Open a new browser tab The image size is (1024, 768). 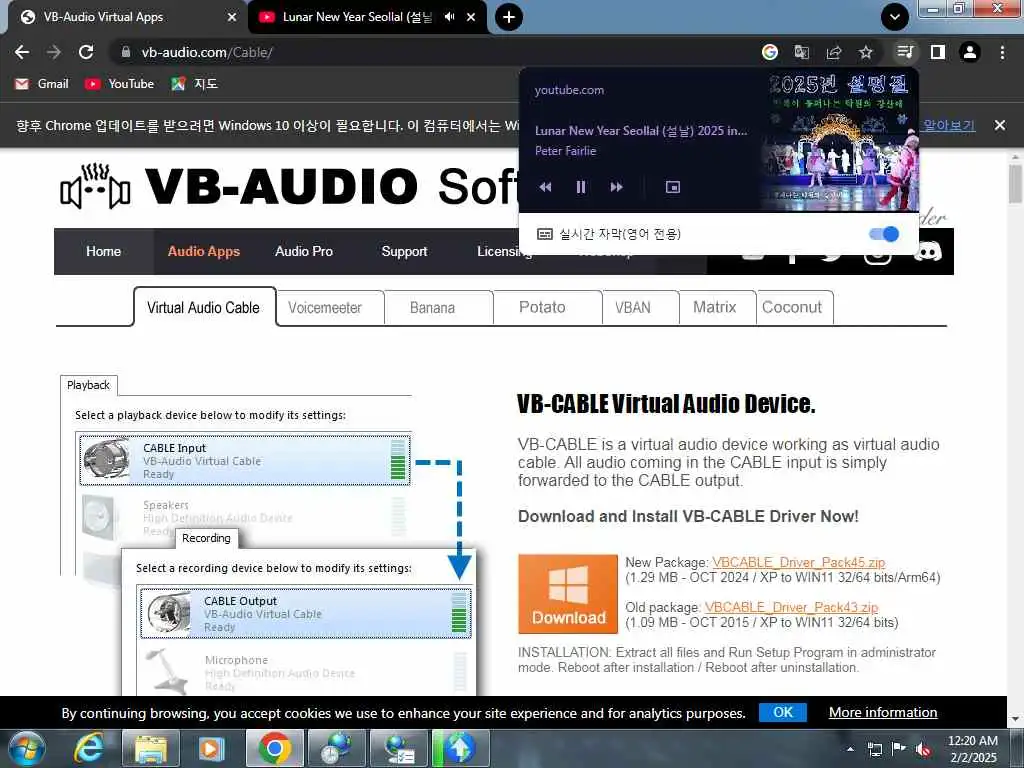[x=509, y=17]
